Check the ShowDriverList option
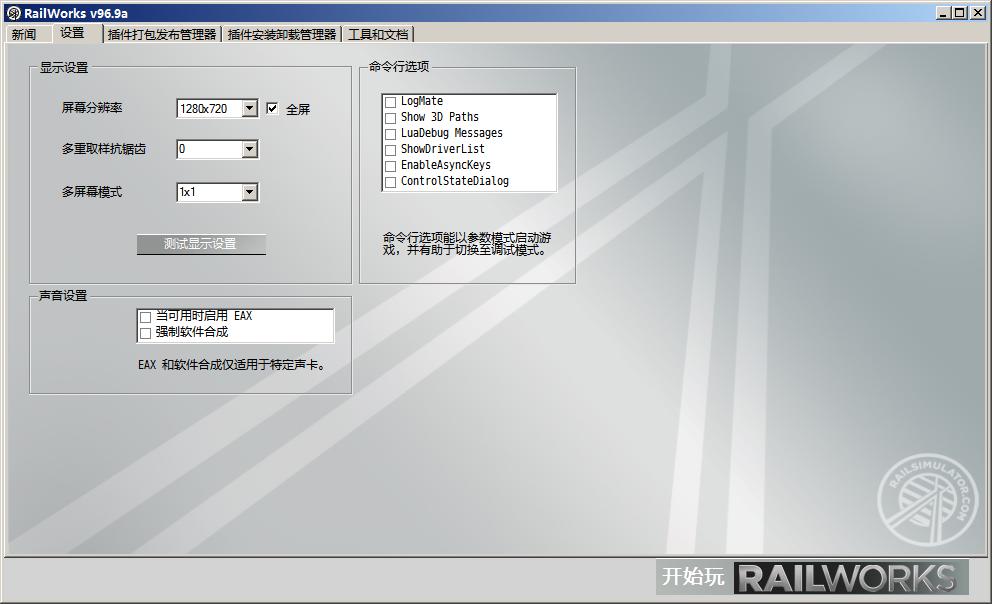Viewport: 992px width, 604px height. 390,150
